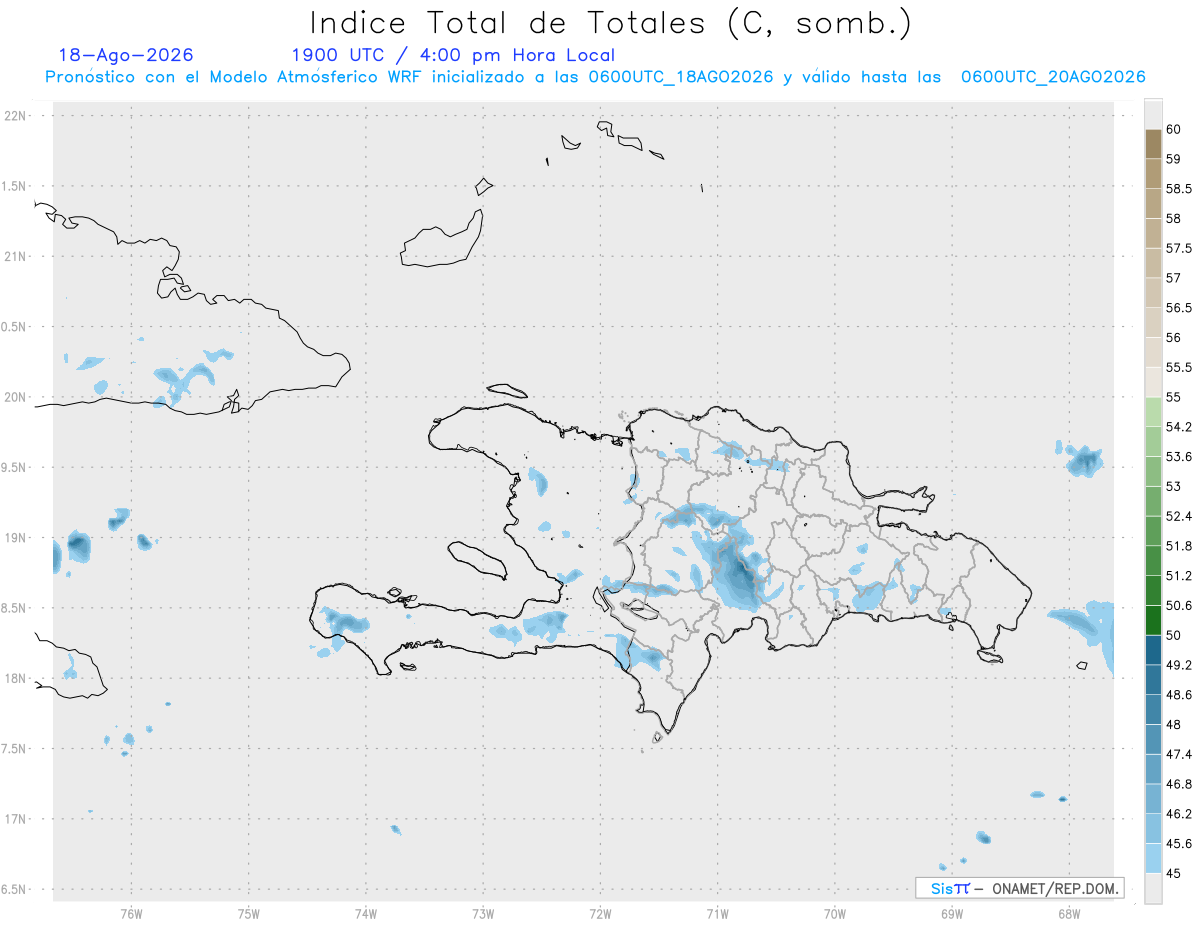Click the darkest brown swatch between 59 and 60

[x=1153, y=144]
